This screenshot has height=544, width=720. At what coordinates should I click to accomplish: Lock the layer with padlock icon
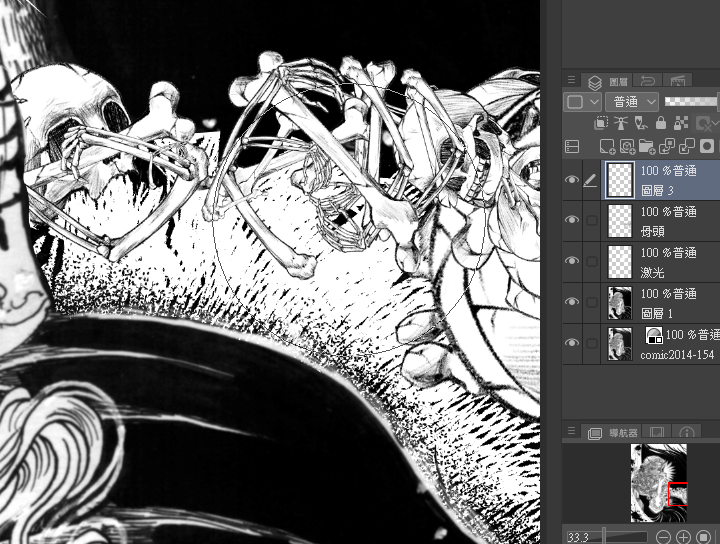661,123
